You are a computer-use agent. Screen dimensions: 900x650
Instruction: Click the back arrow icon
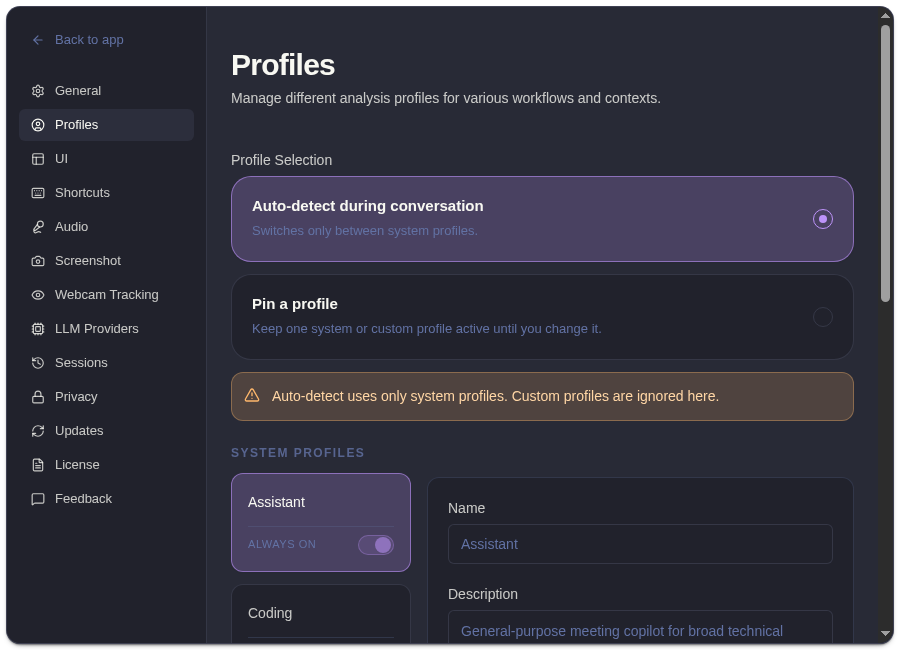pos(38,40)
